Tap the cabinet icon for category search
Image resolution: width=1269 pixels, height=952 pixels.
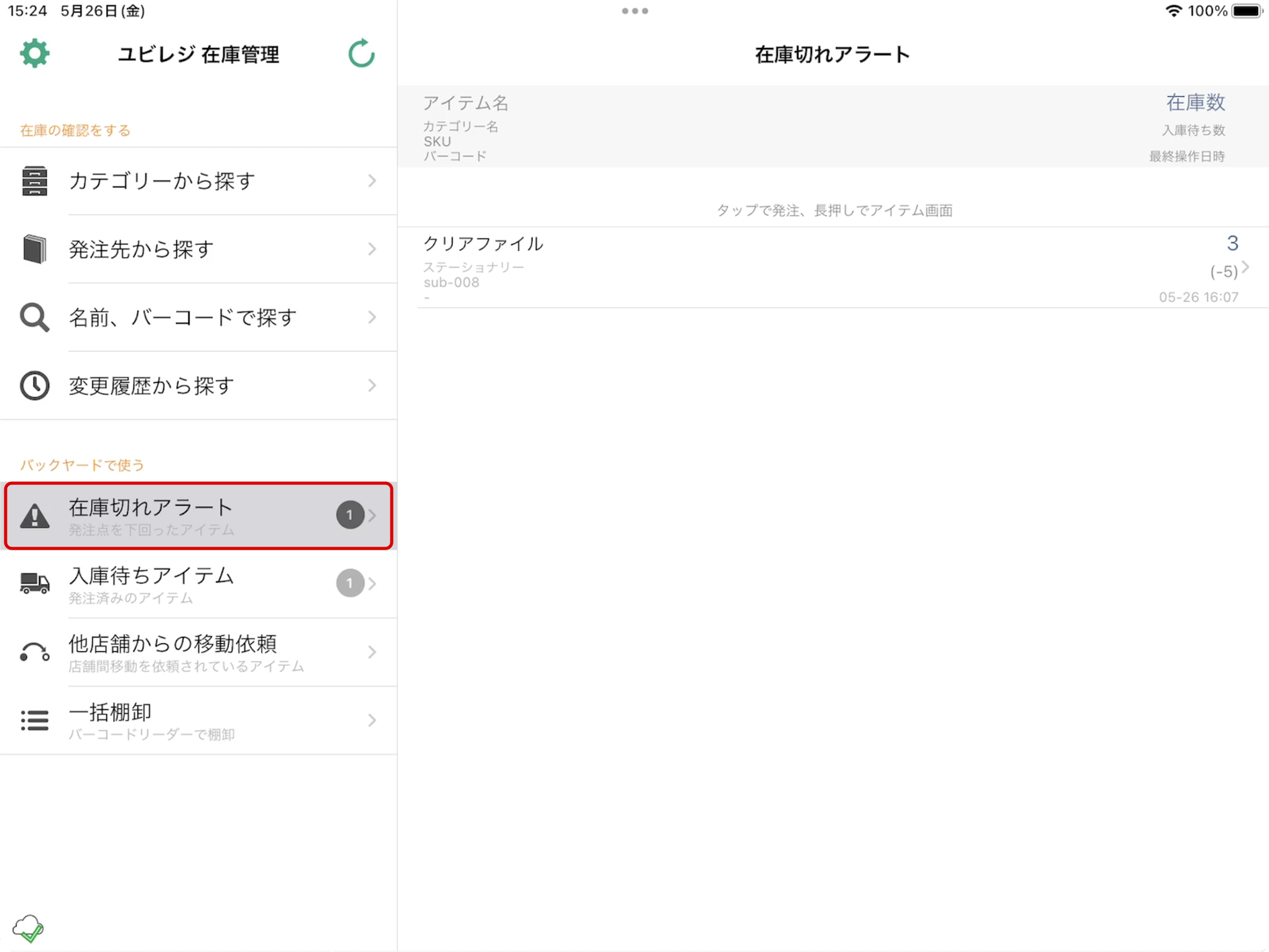[x=34, y=181]
